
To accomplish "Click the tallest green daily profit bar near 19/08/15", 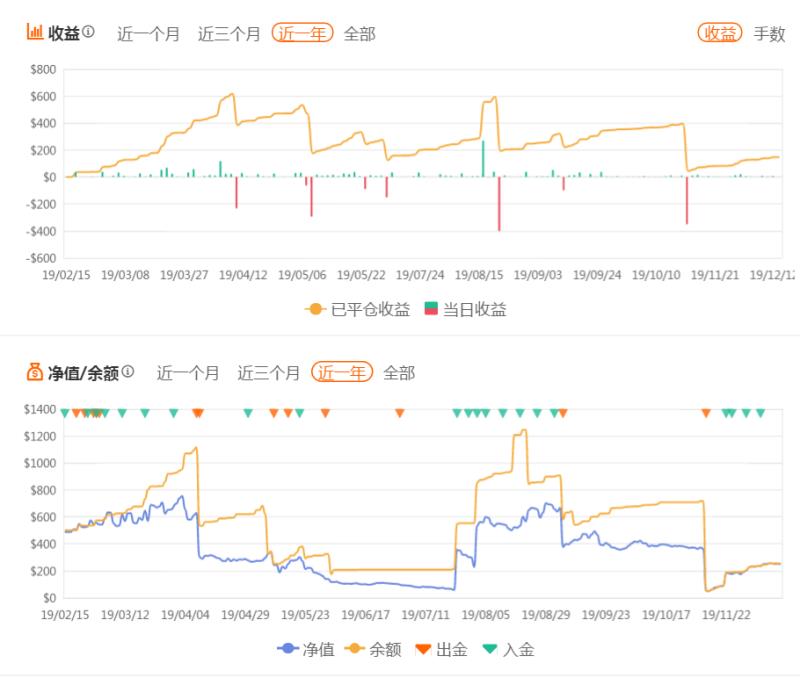I will (483, 159).
